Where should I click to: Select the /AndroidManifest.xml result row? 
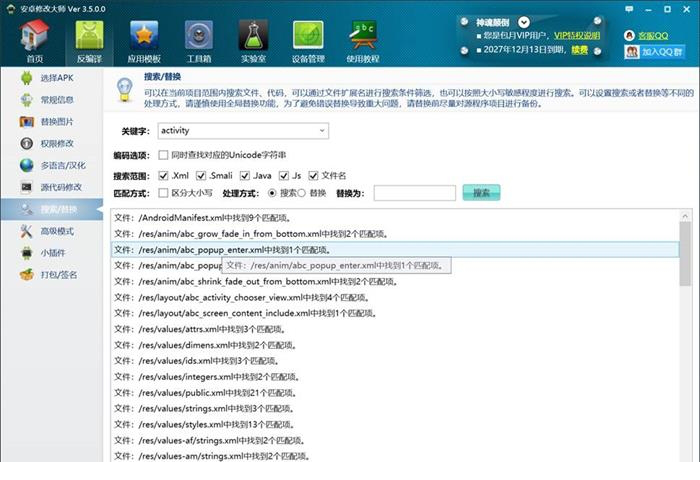tap(395, 218)
